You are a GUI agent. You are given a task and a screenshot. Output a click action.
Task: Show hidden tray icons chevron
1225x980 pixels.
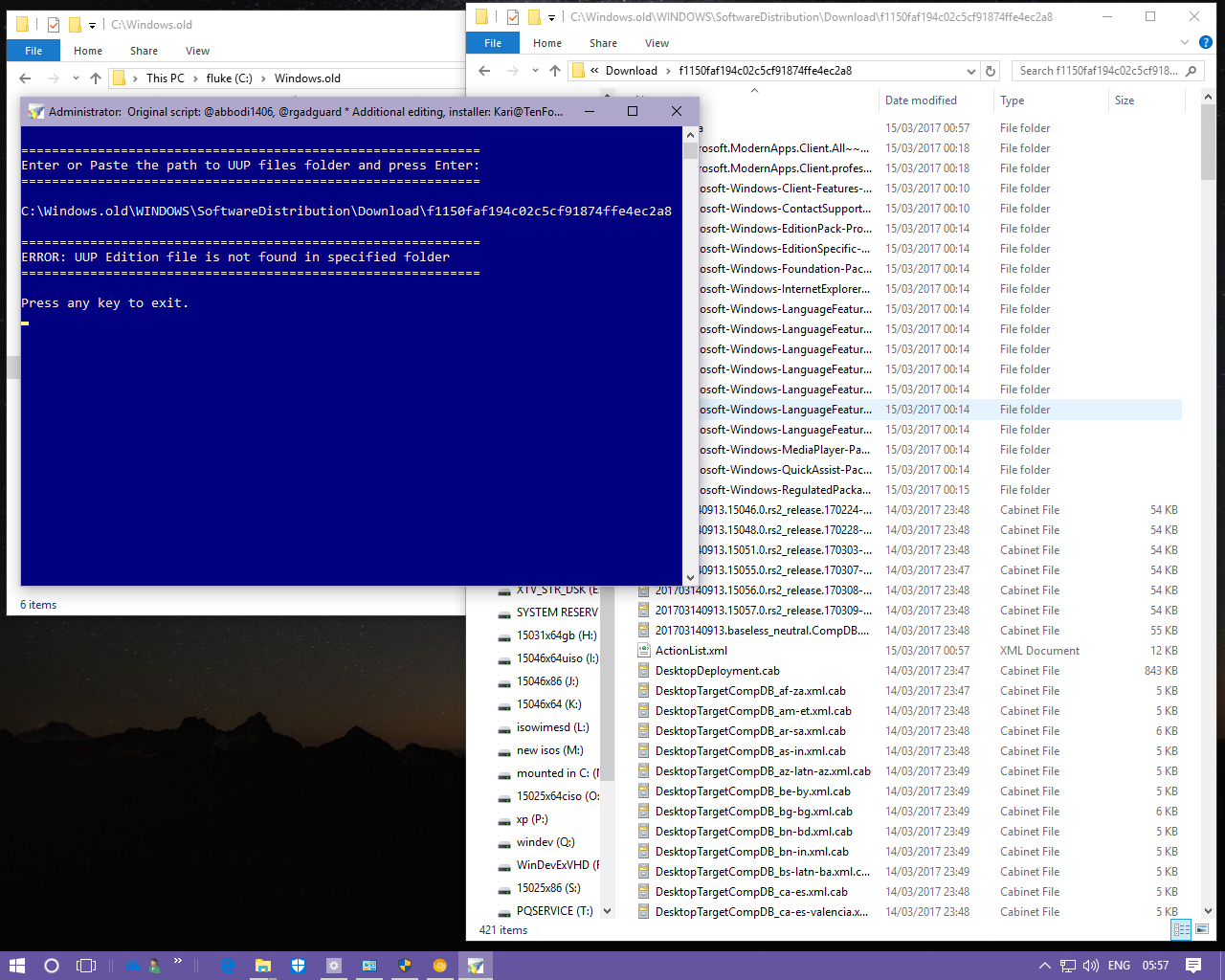(1044, 966)
